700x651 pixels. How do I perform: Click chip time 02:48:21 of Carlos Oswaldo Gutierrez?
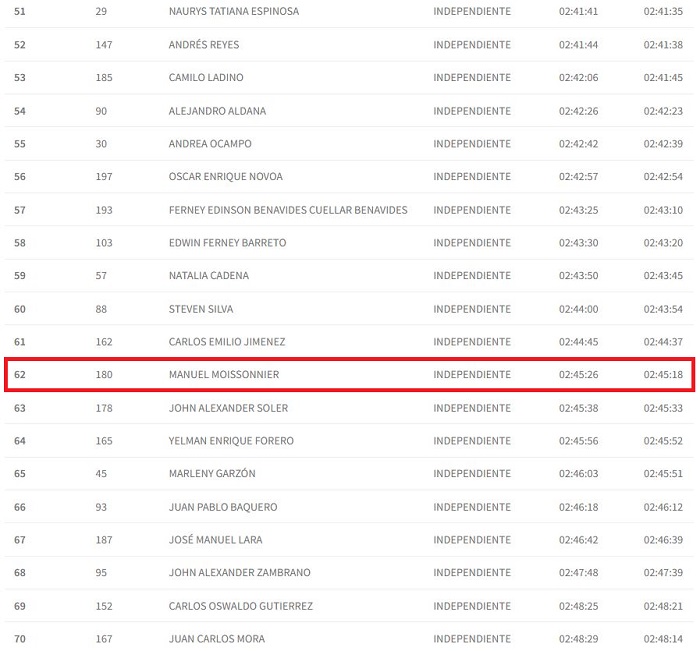[663, 606]
